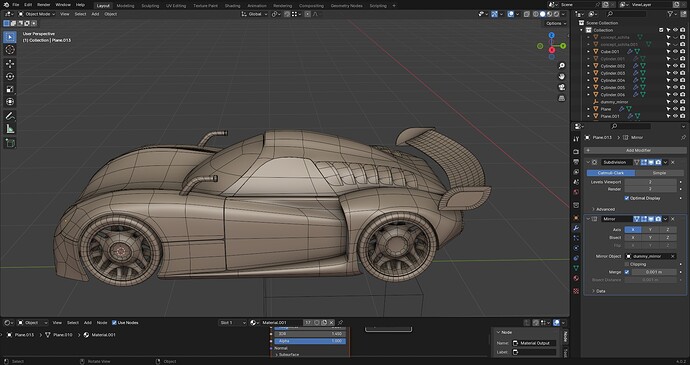This screenshot has height=365, width=690.
Task: Adjust the Levels Viewport value field
Action: [x=650, y=182]
